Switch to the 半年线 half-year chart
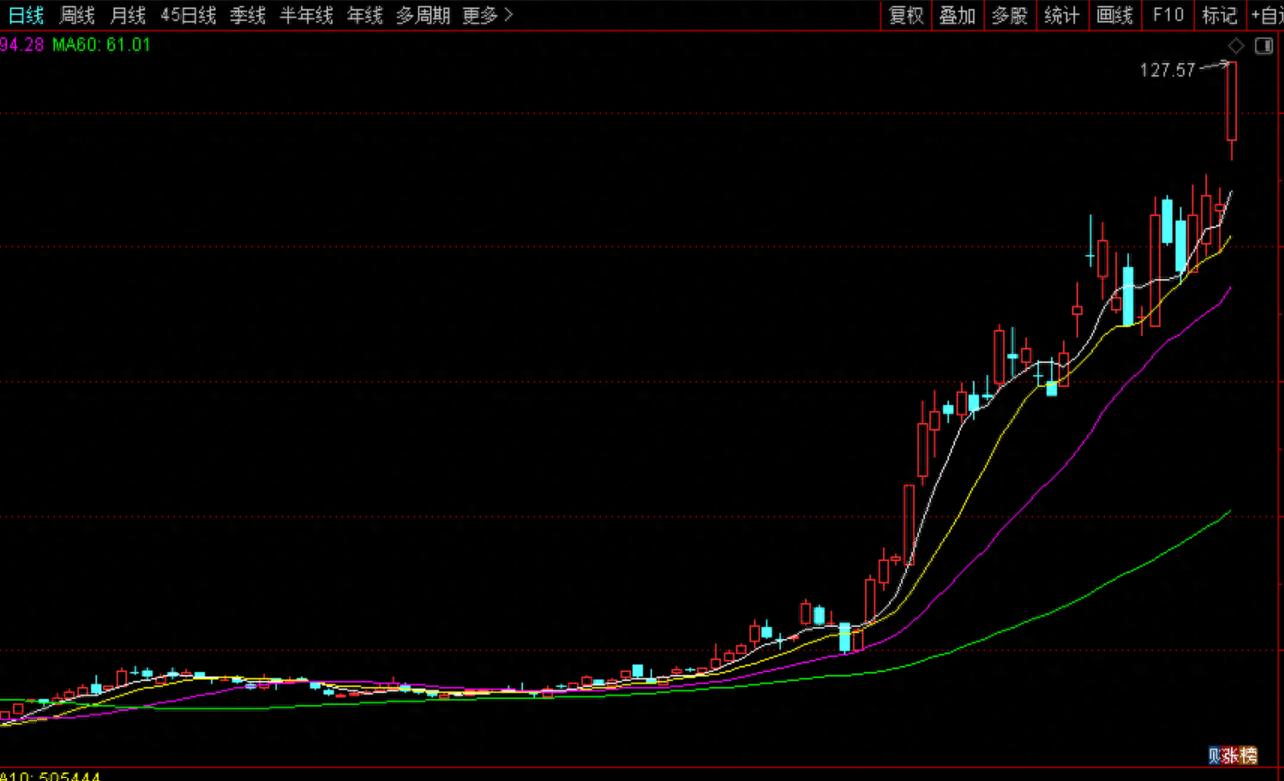This screenshot has width=1284, height=781. [306, 15]
